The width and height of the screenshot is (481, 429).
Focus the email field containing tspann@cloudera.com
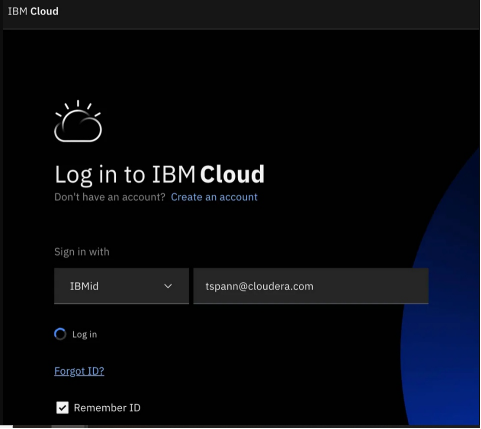click(x=311, y=286)
